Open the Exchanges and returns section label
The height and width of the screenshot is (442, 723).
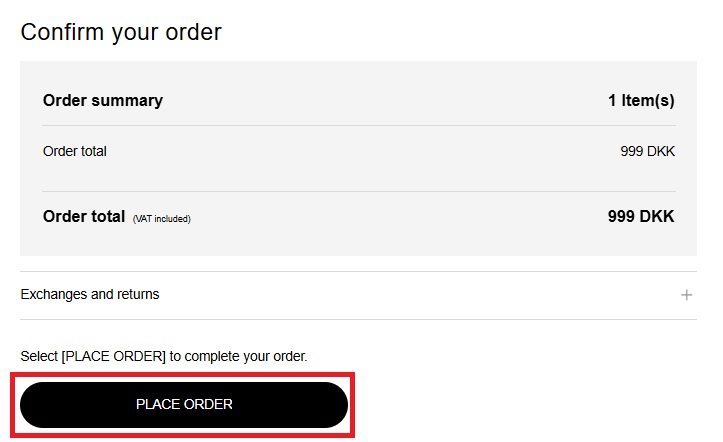[90, 295]
